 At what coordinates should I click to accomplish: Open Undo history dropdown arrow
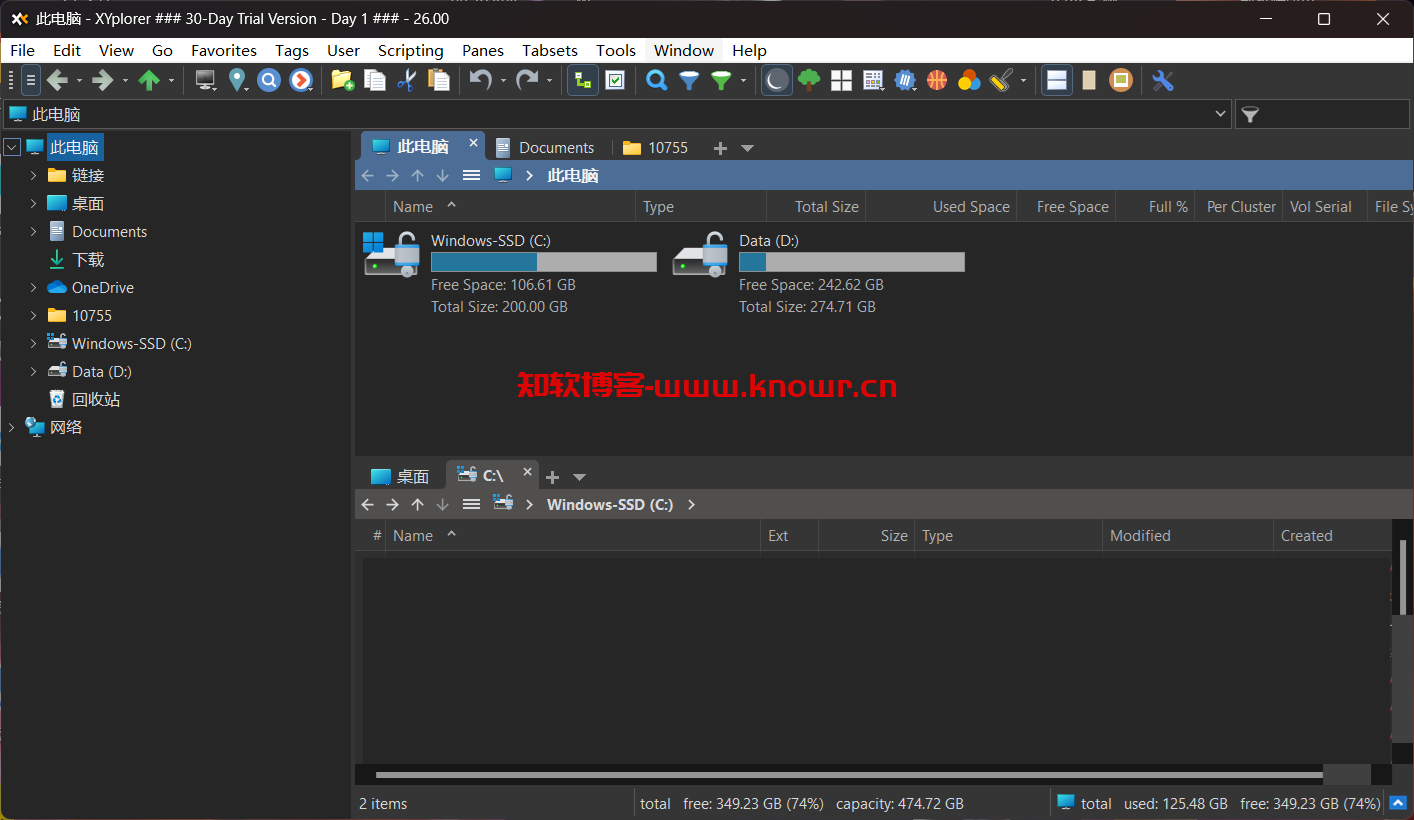point(503,81)
